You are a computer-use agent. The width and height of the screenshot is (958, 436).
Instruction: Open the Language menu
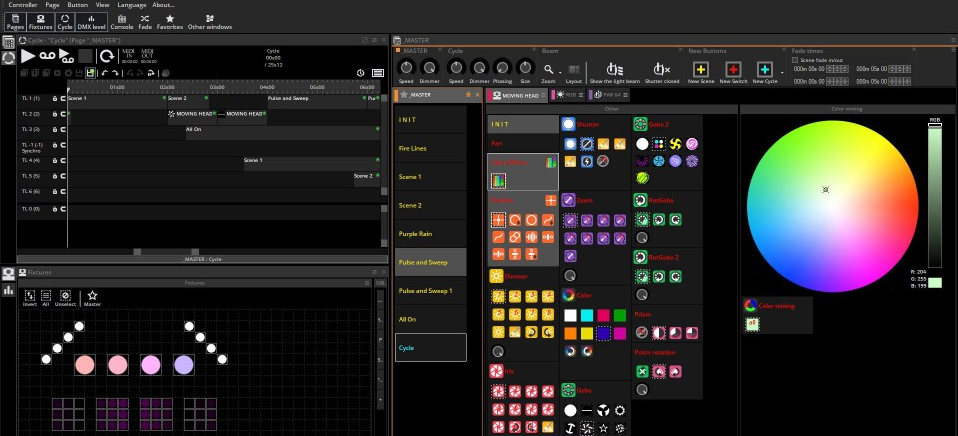pos(131,5)
